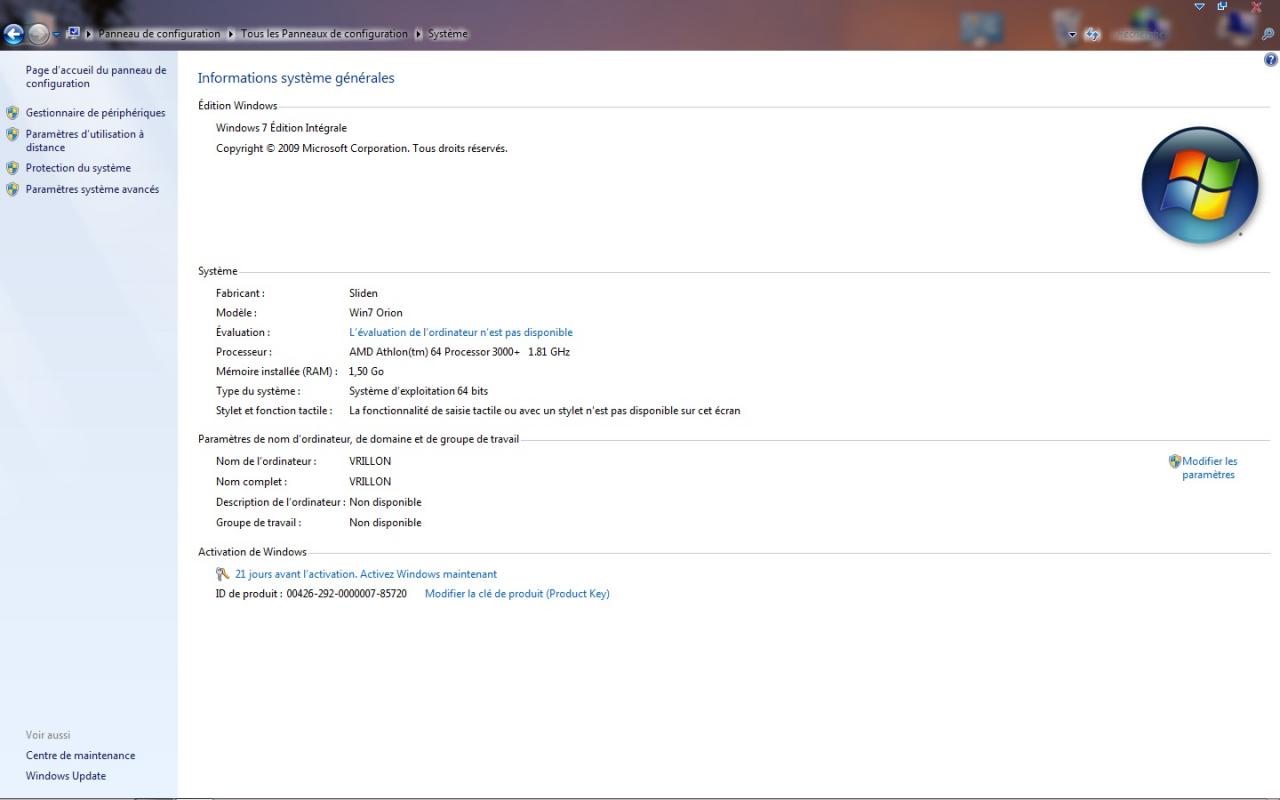The height and width of the screenshot is (800, 1280).
Task: Click the shield icon beside Paramètres d'utilisation à distance
Action: coord(13,134)
